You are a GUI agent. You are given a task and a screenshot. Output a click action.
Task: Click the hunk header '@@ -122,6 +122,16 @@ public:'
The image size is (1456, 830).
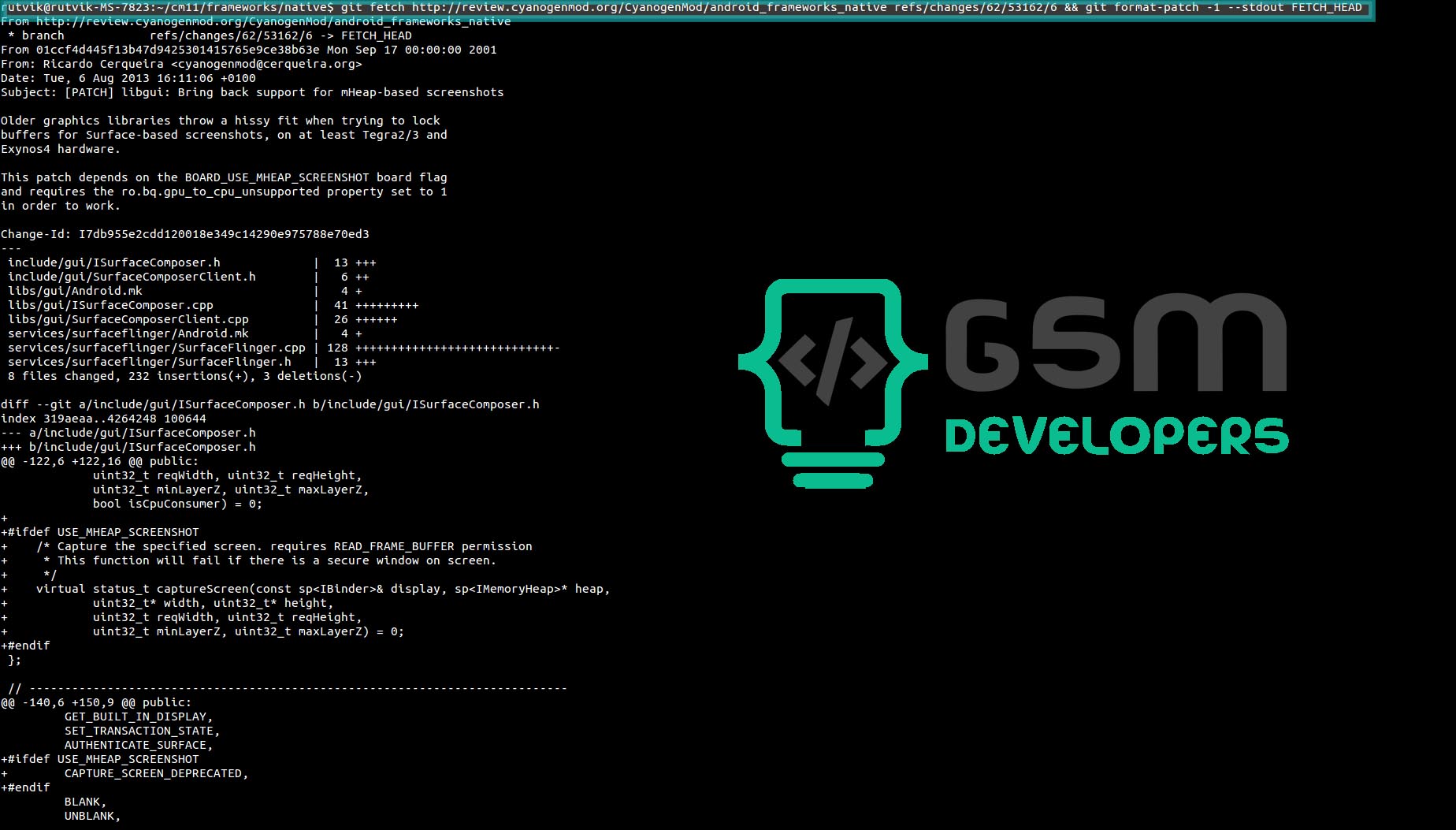[100, 461]
